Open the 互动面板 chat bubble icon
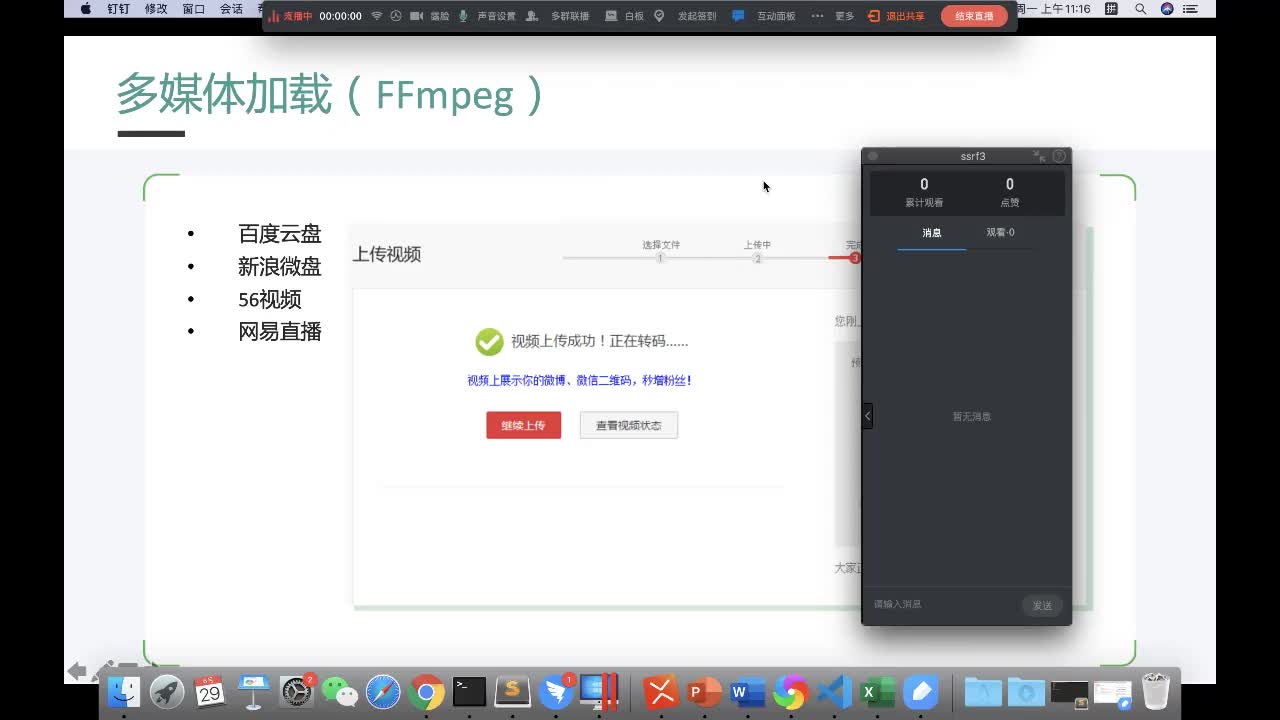 pyautogui.click(x=738, y=16)
